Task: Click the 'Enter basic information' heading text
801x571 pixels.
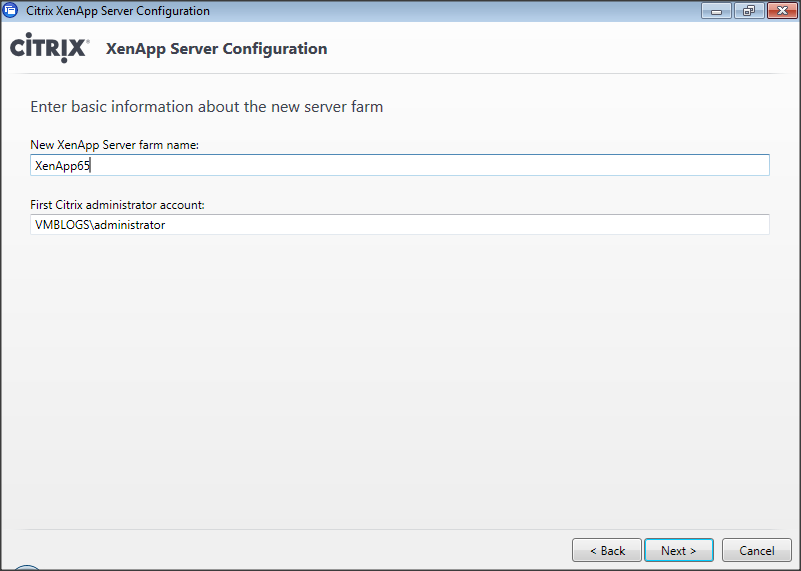Action: point(206,106)
